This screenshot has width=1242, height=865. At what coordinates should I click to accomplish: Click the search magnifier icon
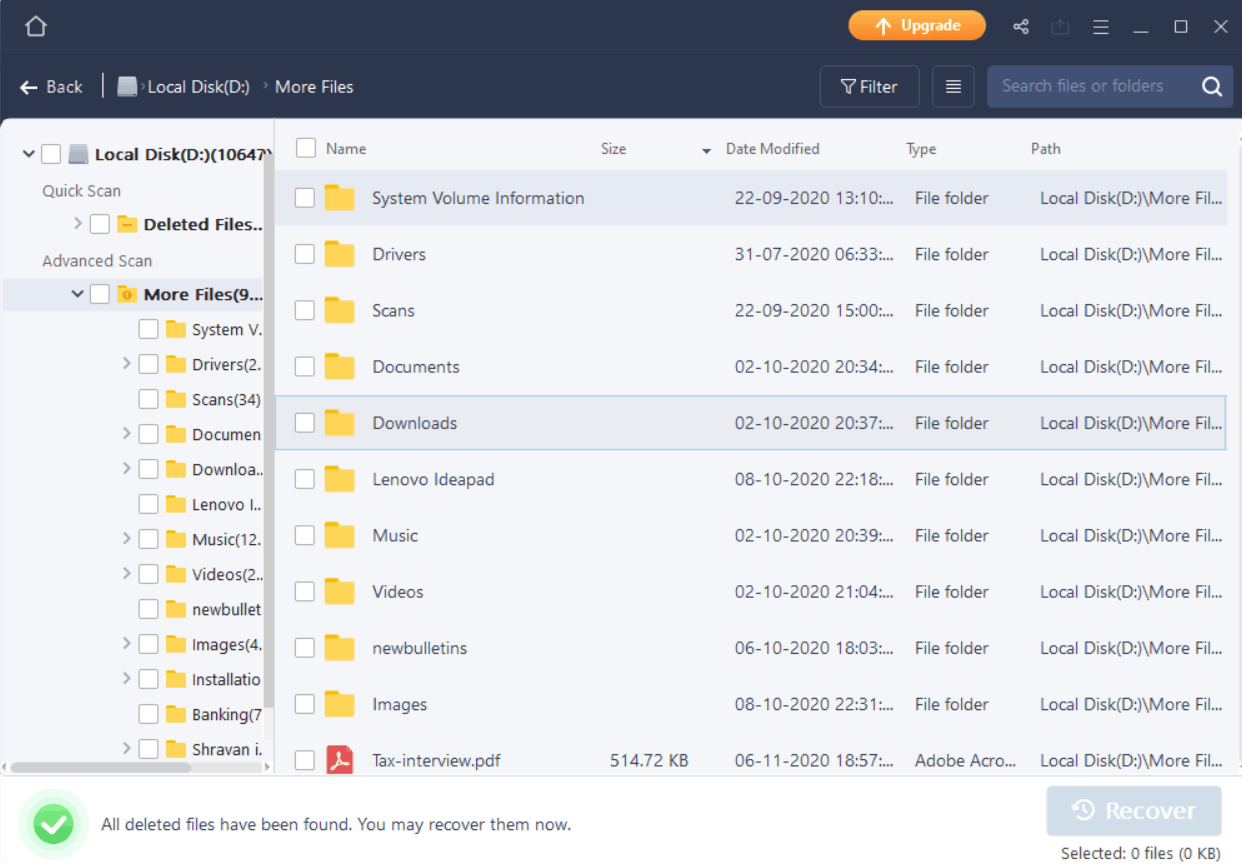[1212, 87]
